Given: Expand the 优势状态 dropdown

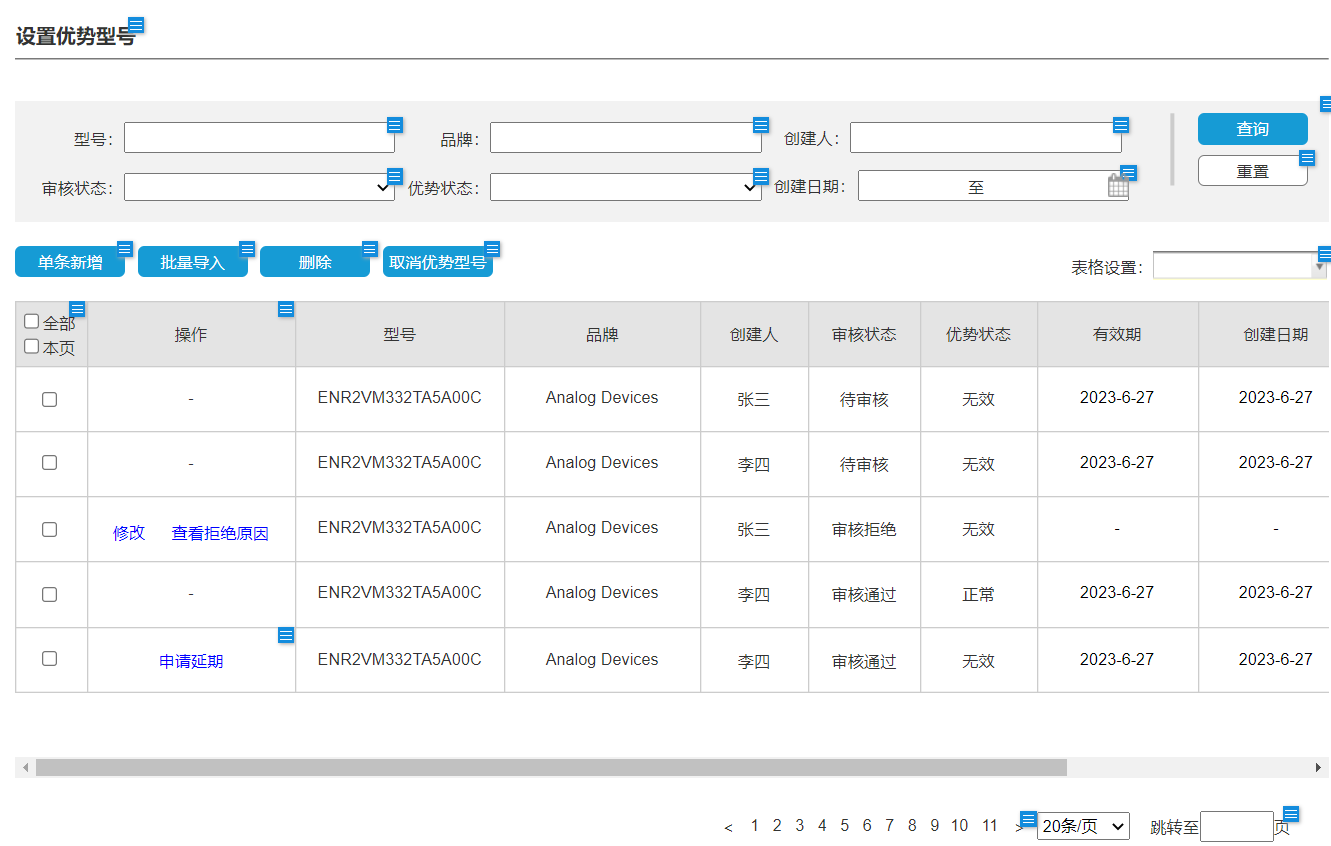Looking at the screenshot, I should (x=625, y=187).
